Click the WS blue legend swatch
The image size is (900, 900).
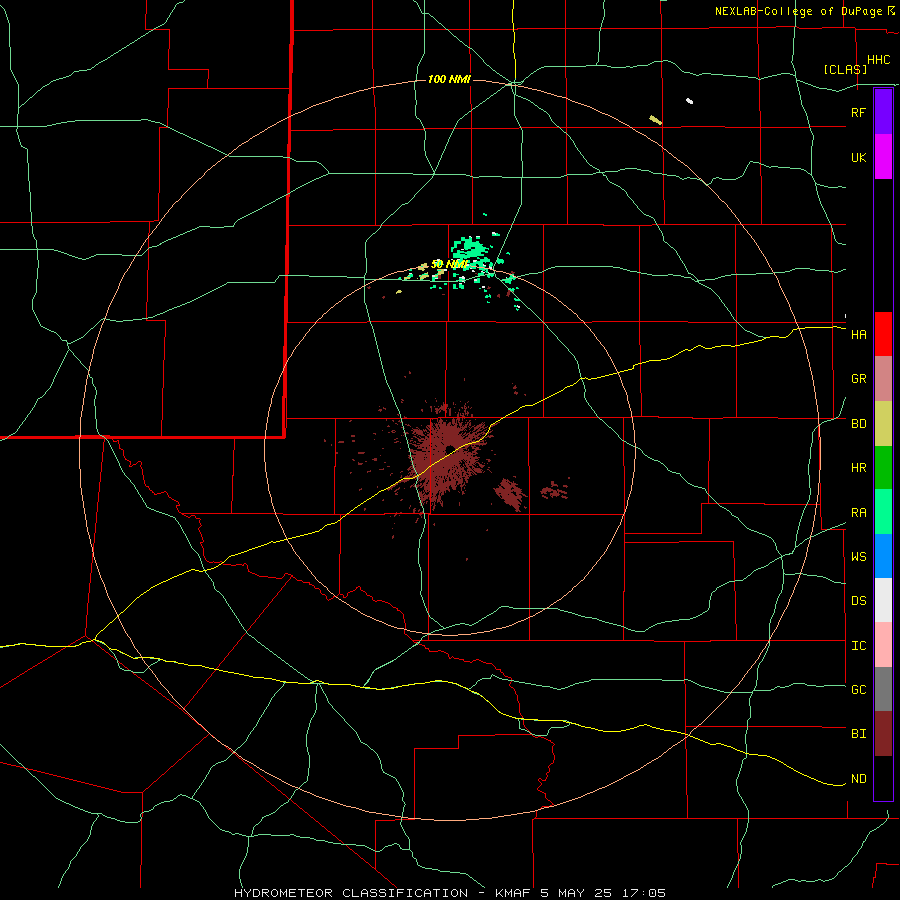(x=883, y=556)
